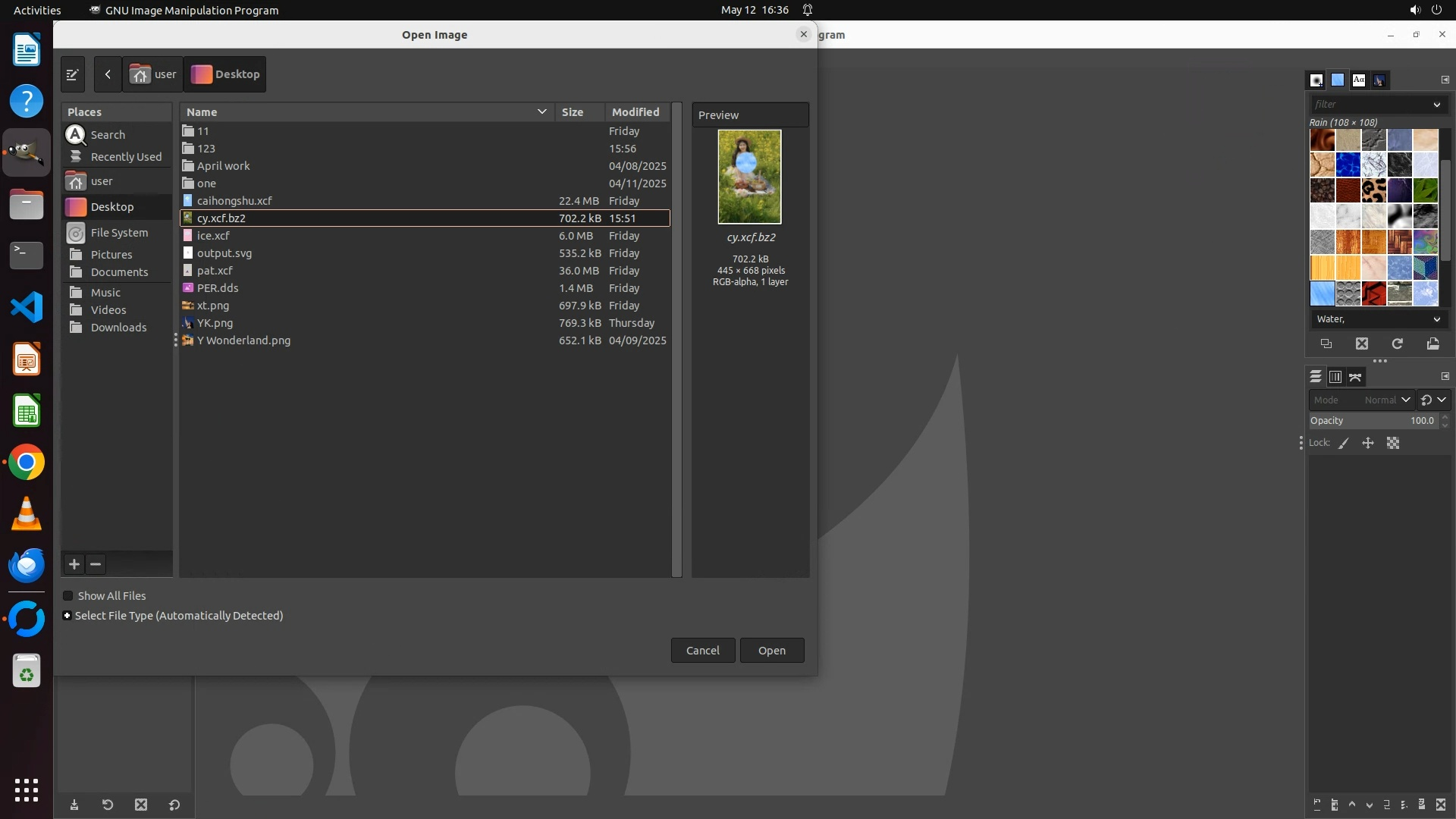This screenshot has height=819, width=1456.
Task: Enable Show All Files checkbox
Action: (68, 596)
